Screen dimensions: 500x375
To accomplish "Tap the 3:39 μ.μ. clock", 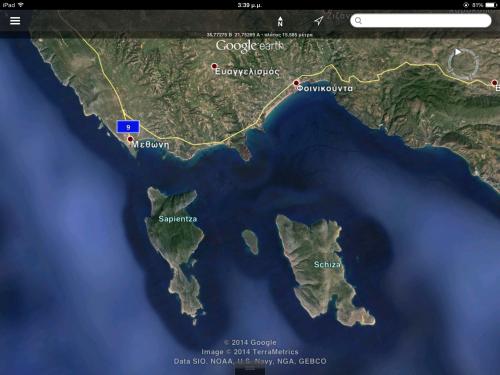I will click(x=250, y=5).
